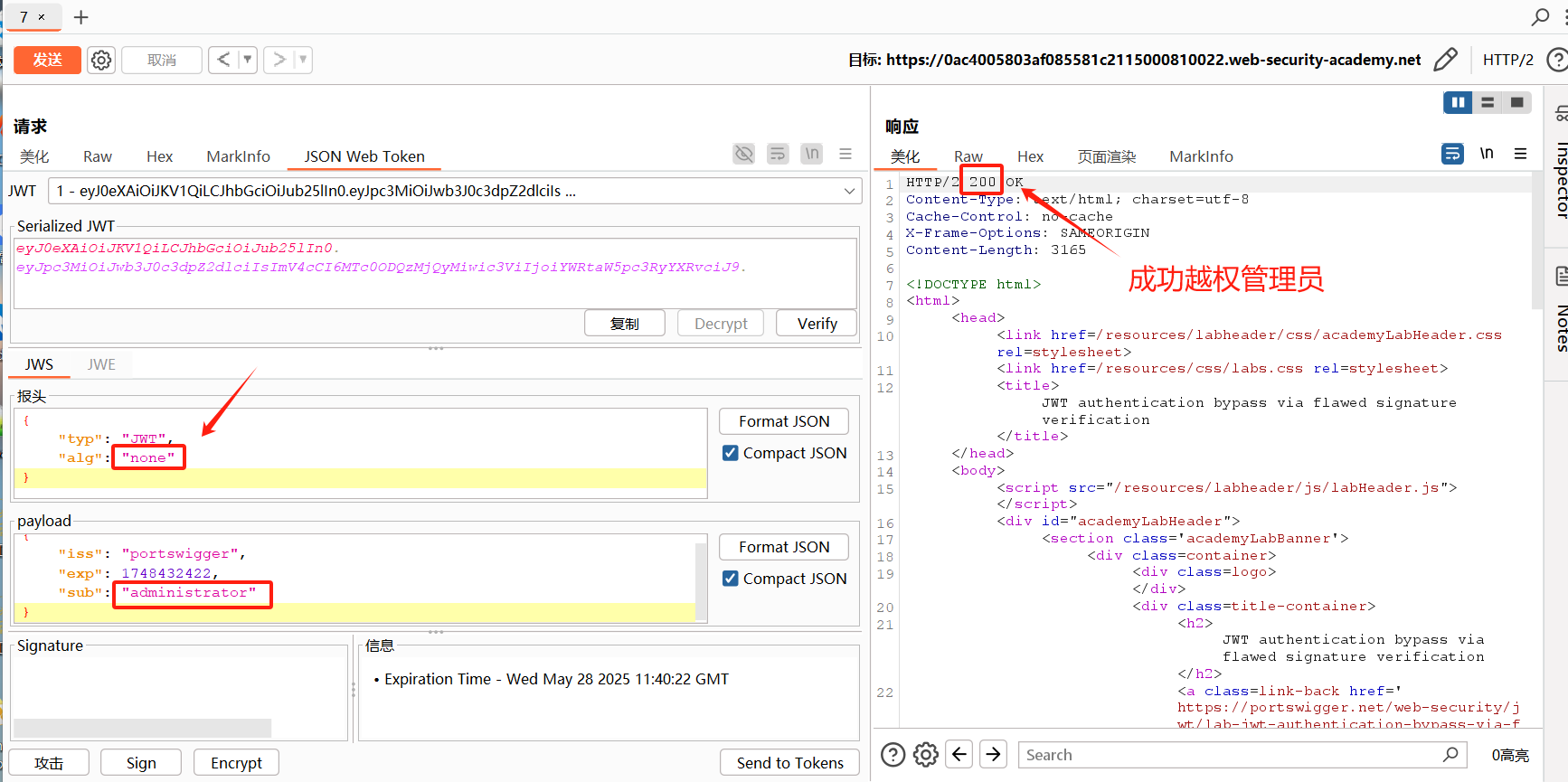Viewport: 1568px width, 782px height.
Task: Uncheck Compact JSON for the payload
Action: tap(731, 579)
